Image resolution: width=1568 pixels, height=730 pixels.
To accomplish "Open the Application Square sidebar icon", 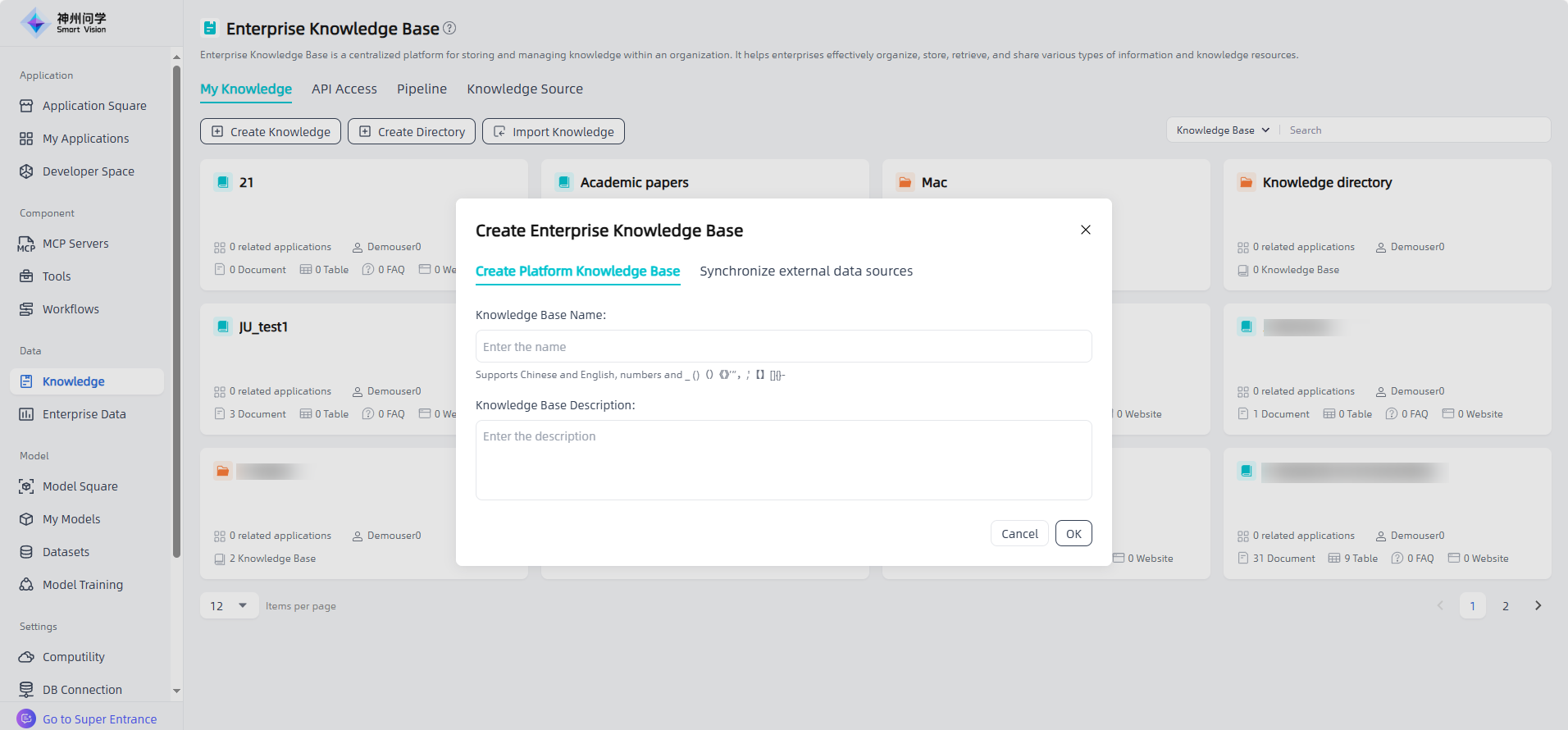I will click(x=26, y=106).
